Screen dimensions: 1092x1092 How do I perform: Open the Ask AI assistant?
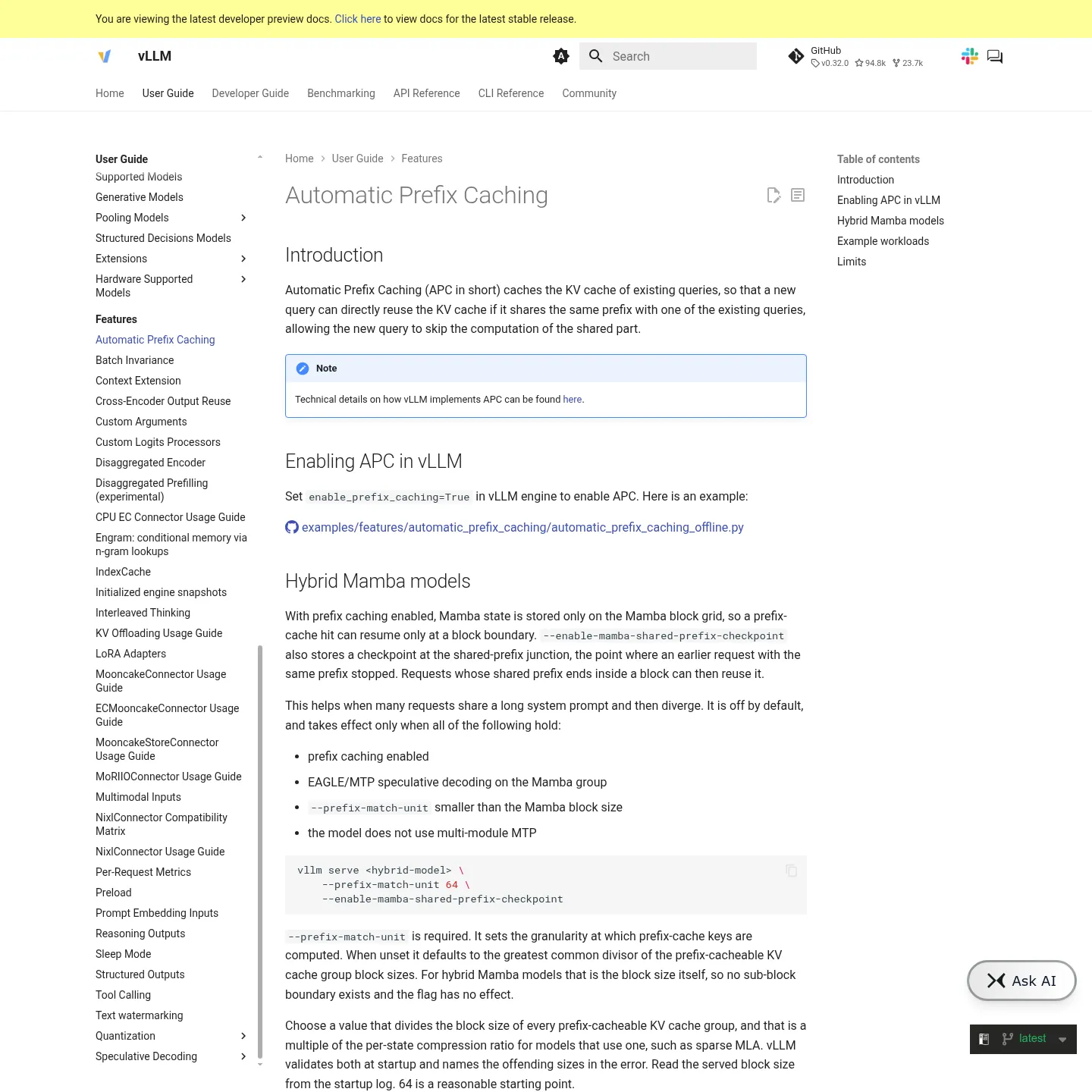coord(1021,981)
